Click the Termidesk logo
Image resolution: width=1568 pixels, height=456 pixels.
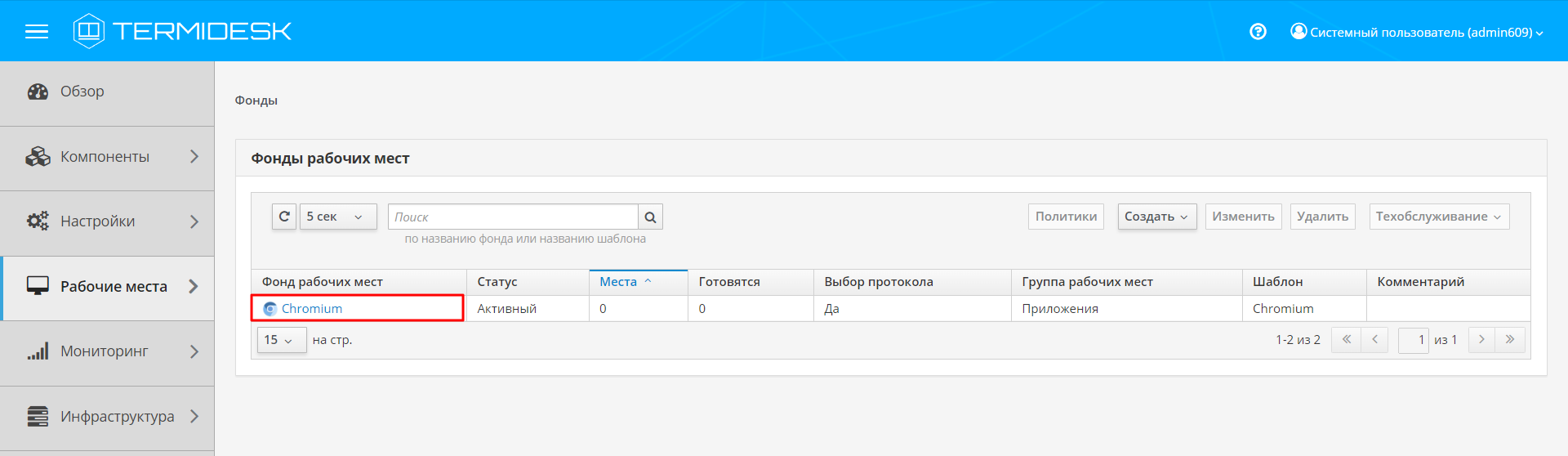[x=182, y=31]
